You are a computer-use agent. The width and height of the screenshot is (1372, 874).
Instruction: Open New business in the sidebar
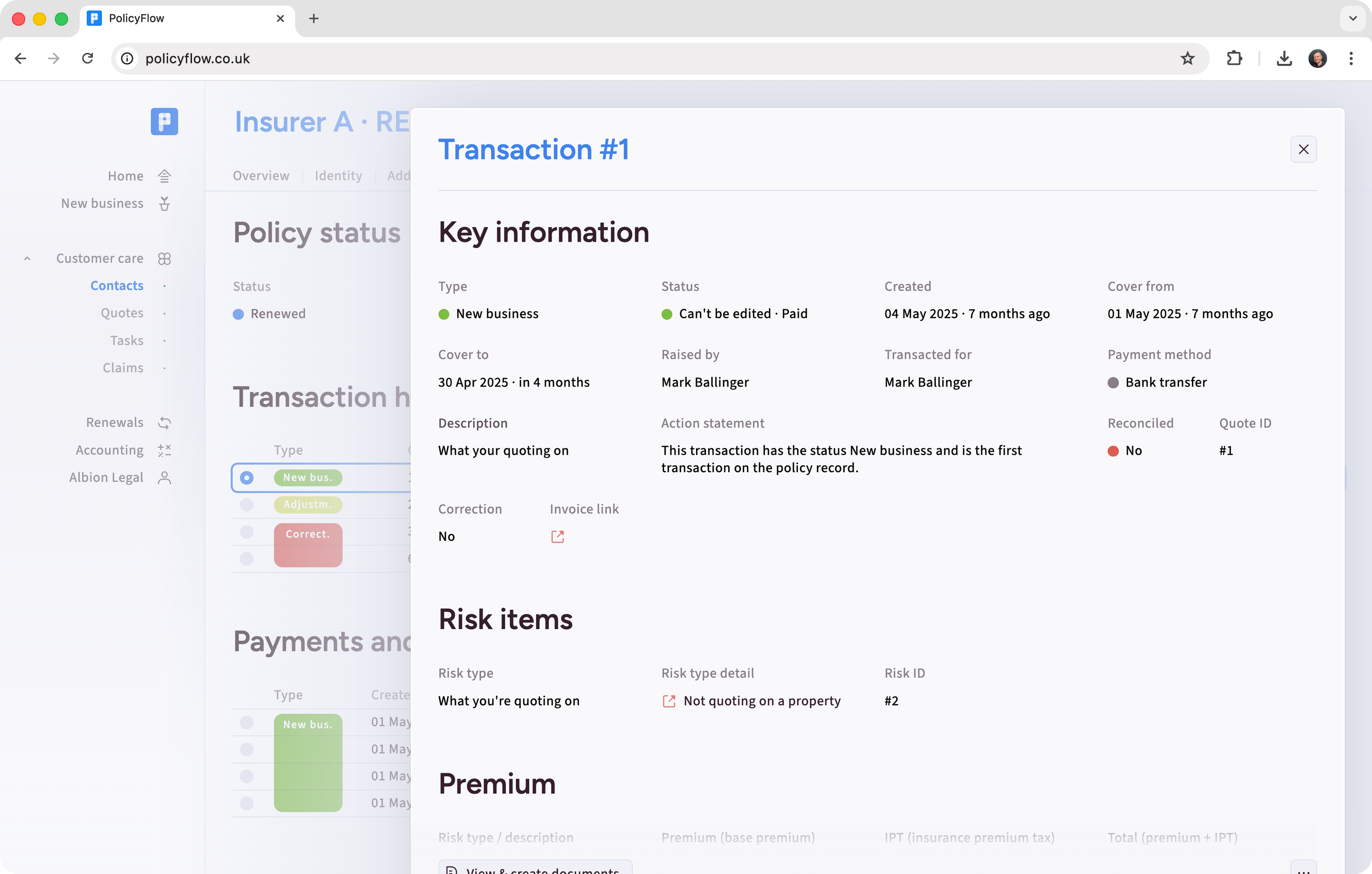[x=102, y=203]
